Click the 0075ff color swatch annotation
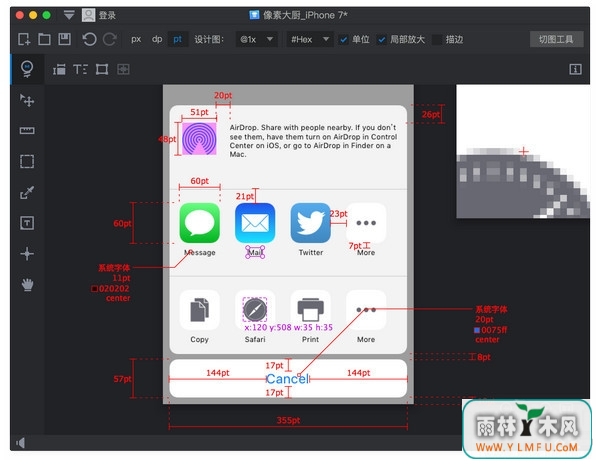Image resolution: width=600 pixels, height=464 pixels. click(x=477, y=330)
